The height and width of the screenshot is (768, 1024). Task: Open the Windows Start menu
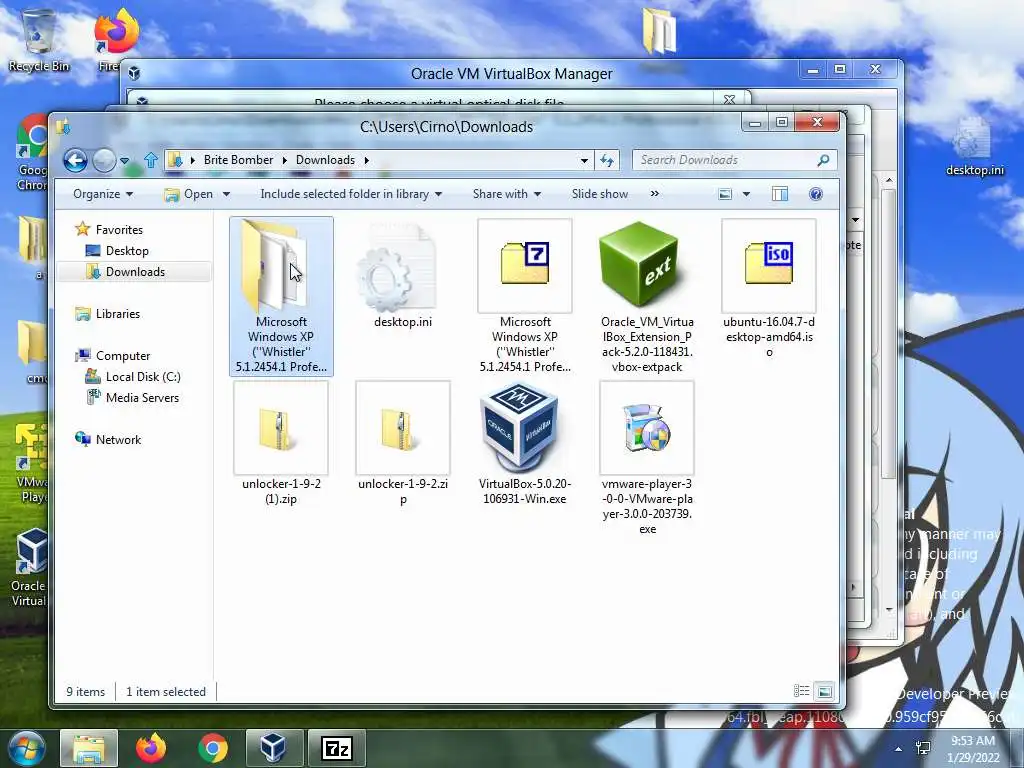coord(26,748)
